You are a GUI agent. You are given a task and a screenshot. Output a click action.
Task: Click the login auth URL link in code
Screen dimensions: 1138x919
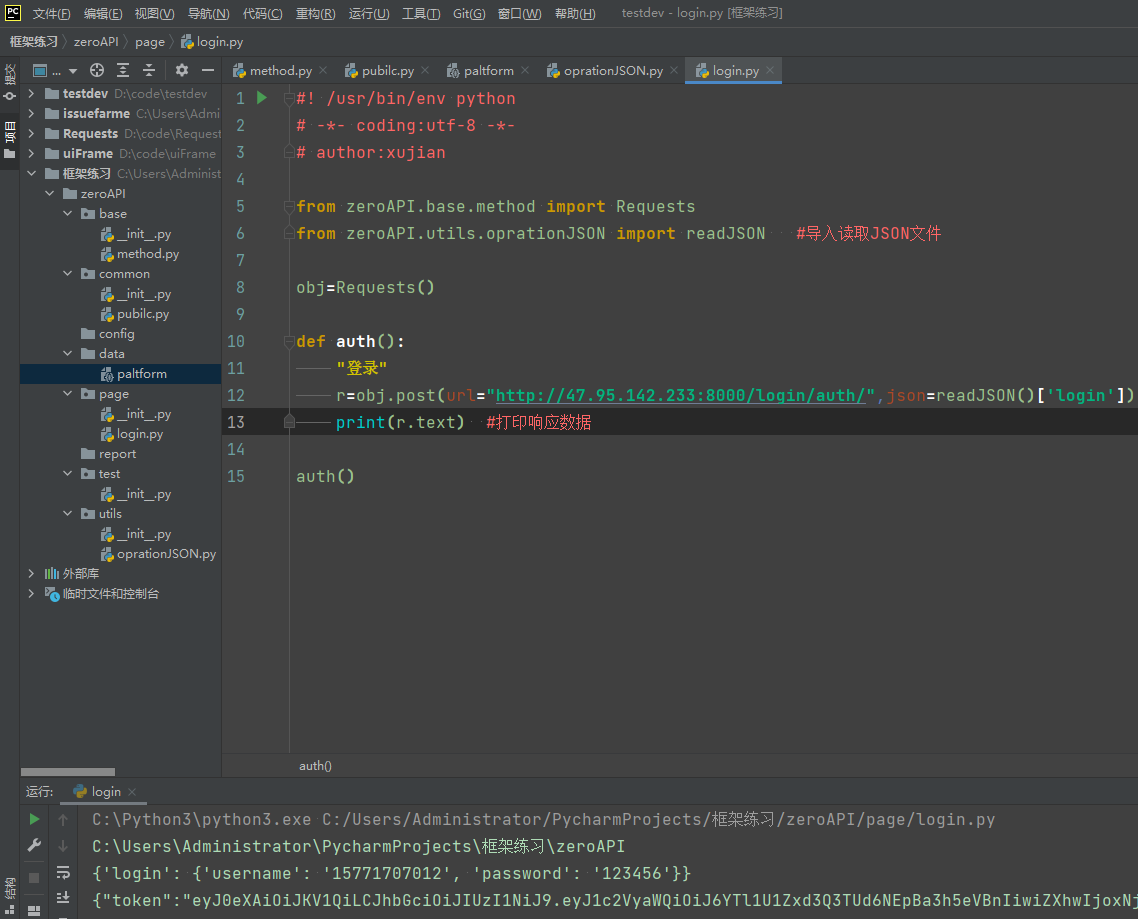coord(681,395)
